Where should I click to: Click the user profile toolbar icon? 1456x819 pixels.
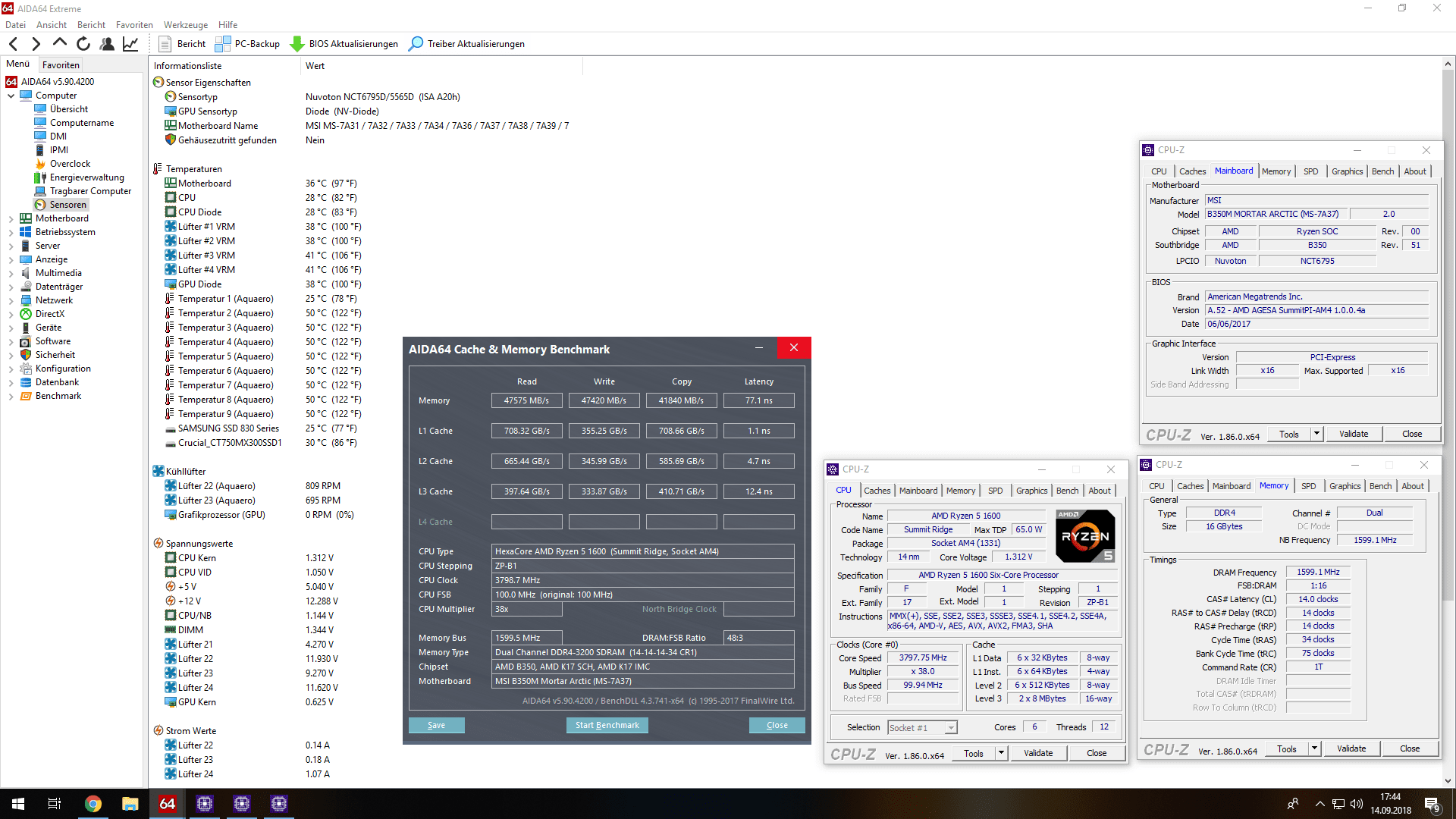click(107, 44)
